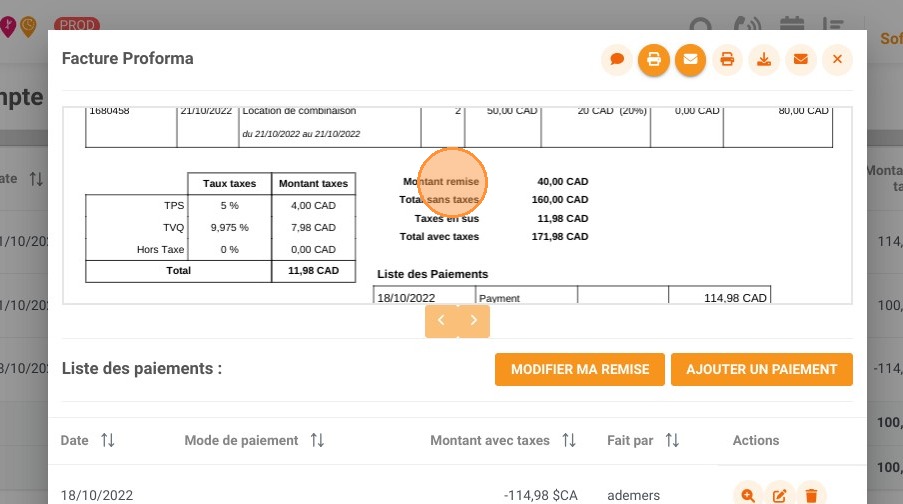Click the Location de combinaison item description

[299, 111]
